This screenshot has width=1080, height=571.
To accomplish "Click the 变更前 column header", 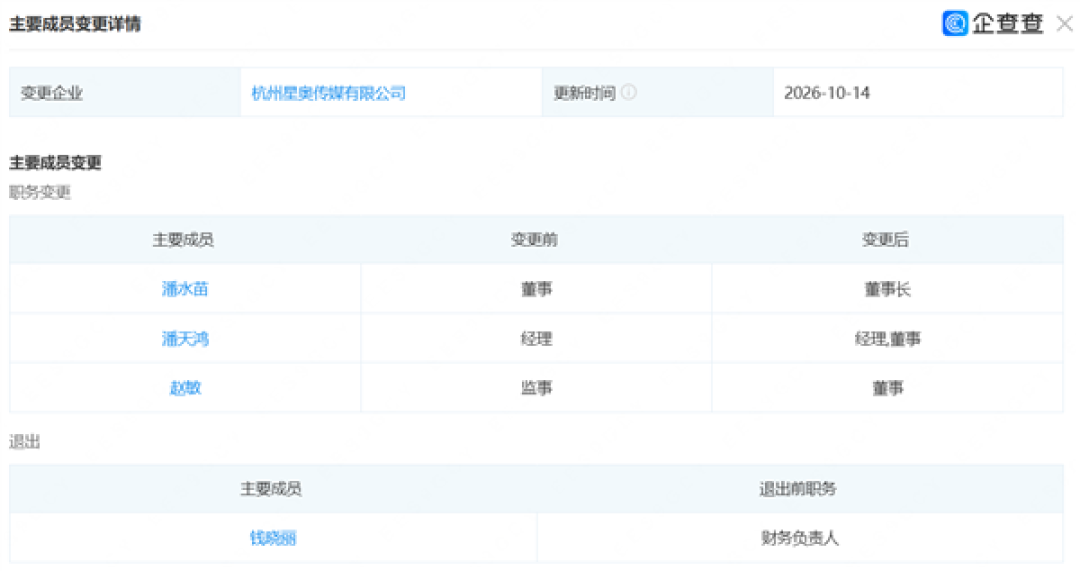I will [x=534, y=239].
